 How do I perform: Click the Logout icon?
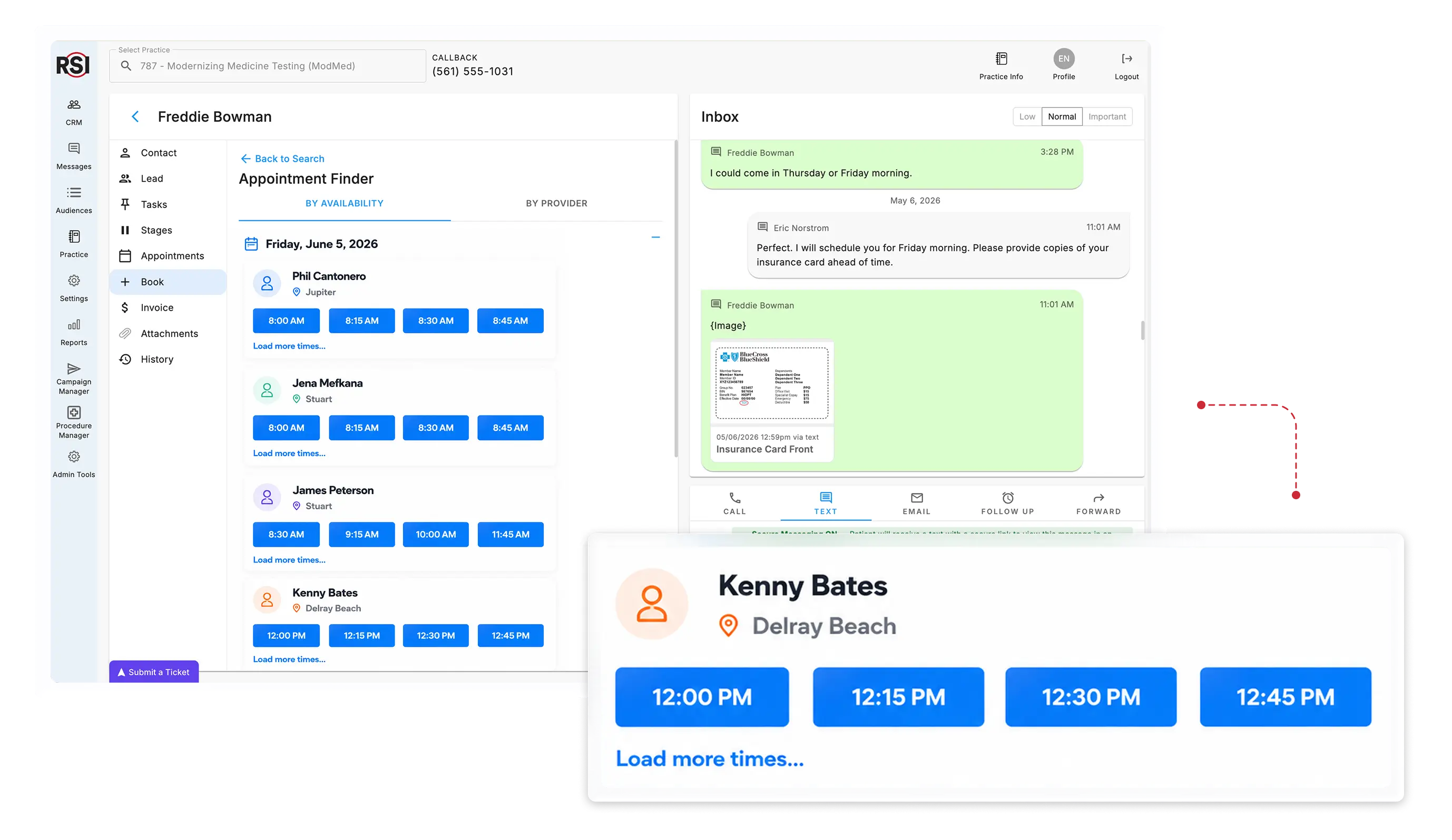pyautogui.click(x=1126, y=59)
